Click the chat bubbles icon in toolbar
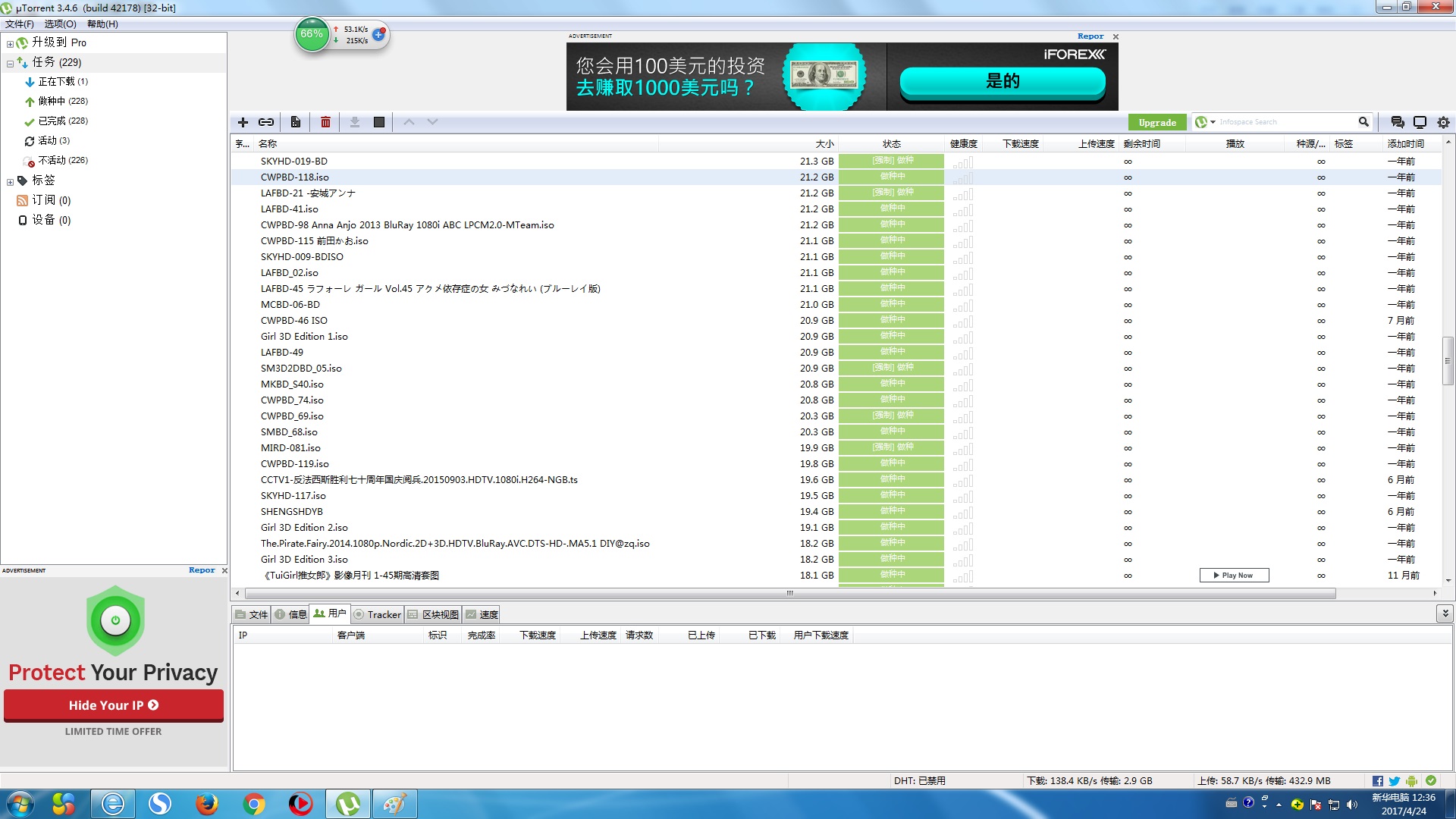 click(1397, 122)
